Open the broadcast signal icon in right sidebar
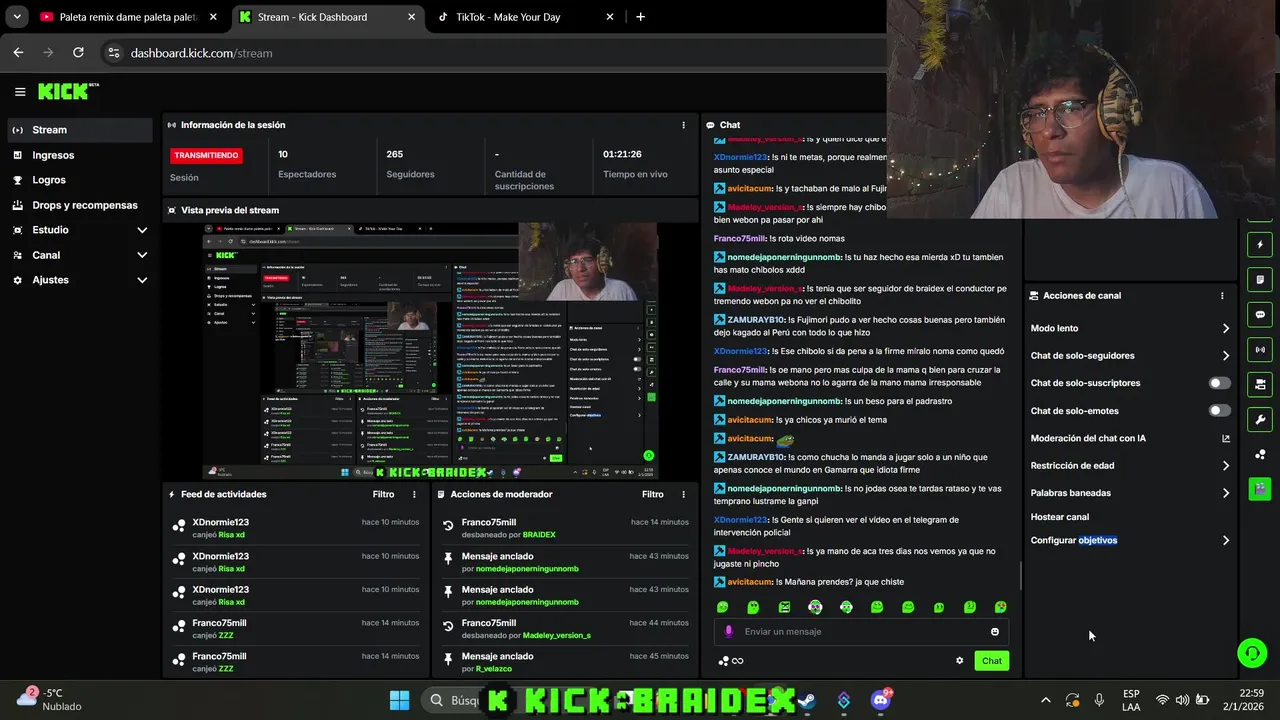 coord(1259,350)
